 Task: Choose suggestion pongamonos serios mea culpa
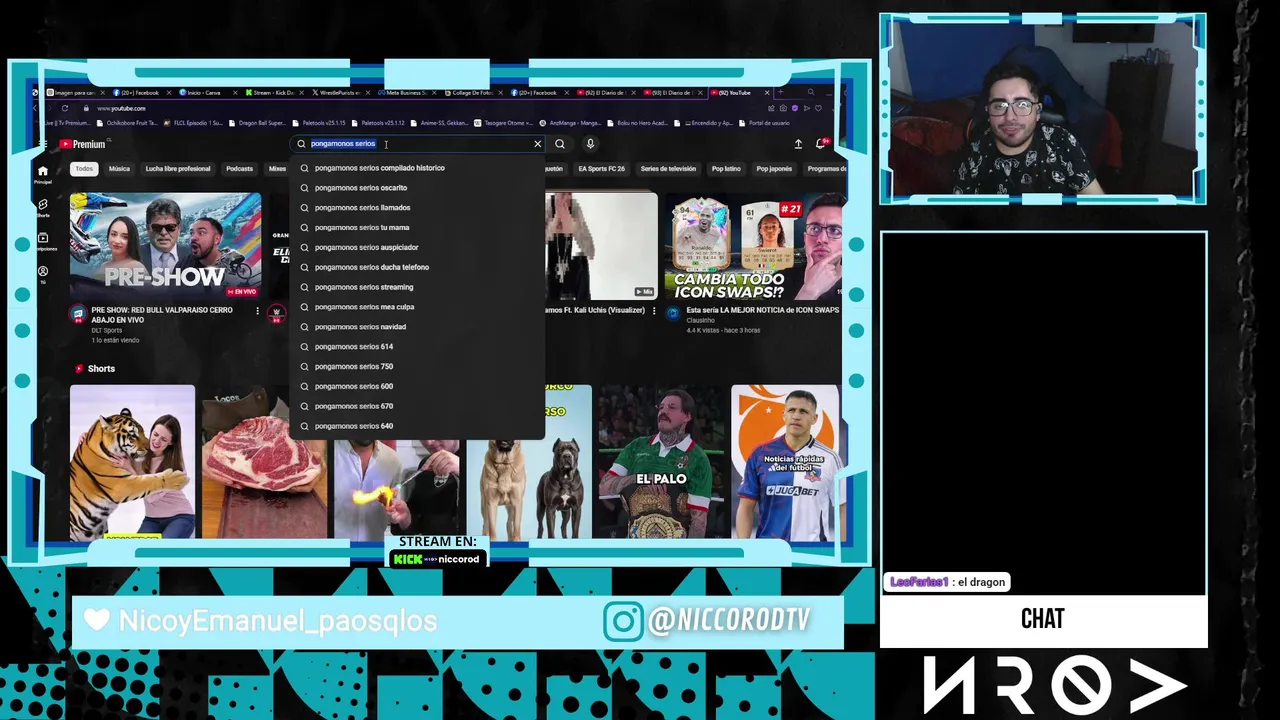(x=418, y=307)
